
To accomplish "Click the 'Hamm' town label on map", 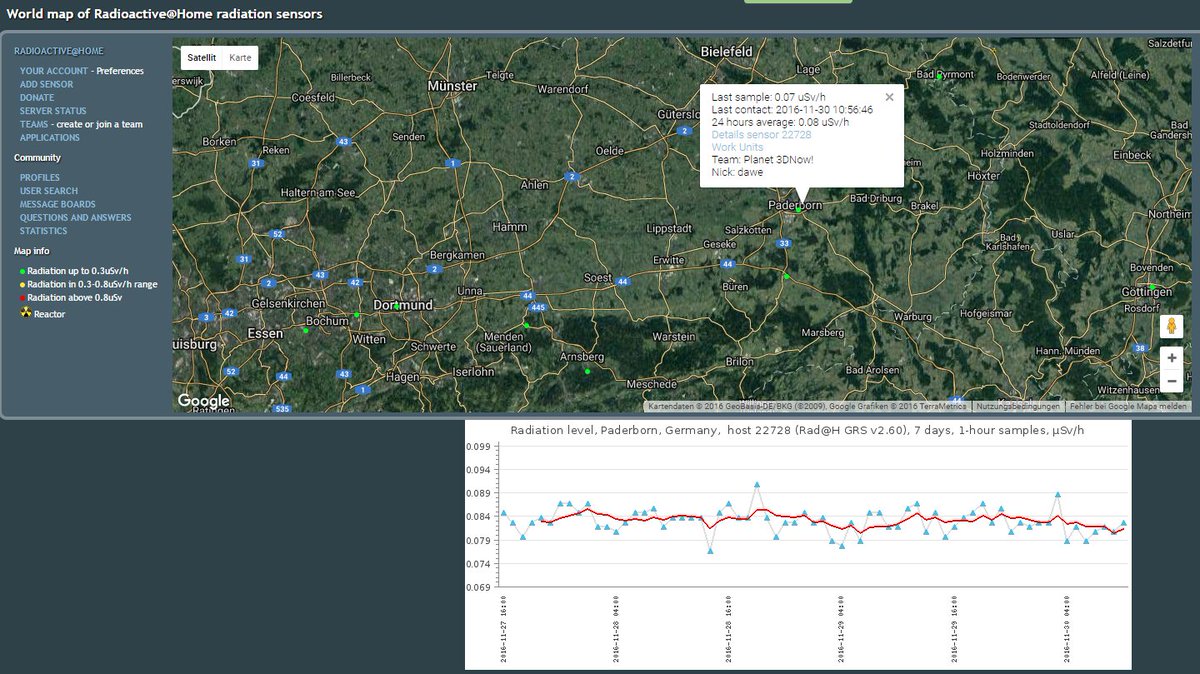I will (x=510, y=227).
